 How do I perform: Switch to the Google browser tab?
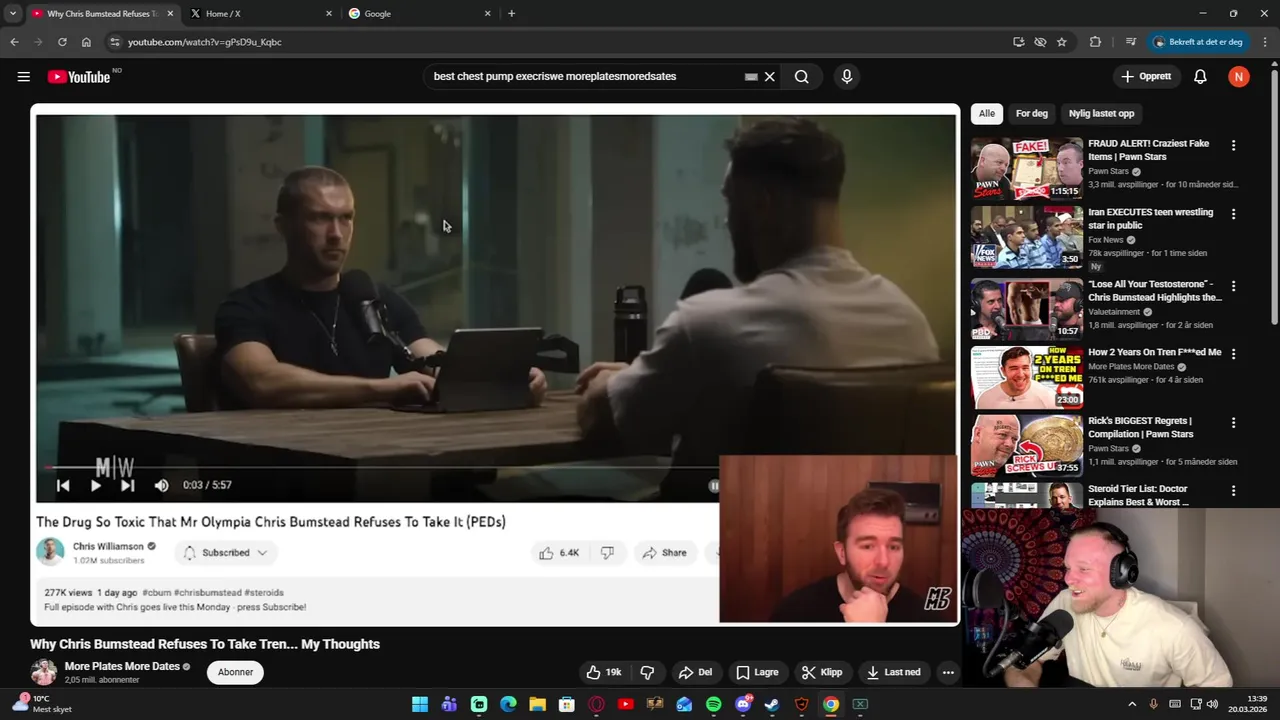419,14
